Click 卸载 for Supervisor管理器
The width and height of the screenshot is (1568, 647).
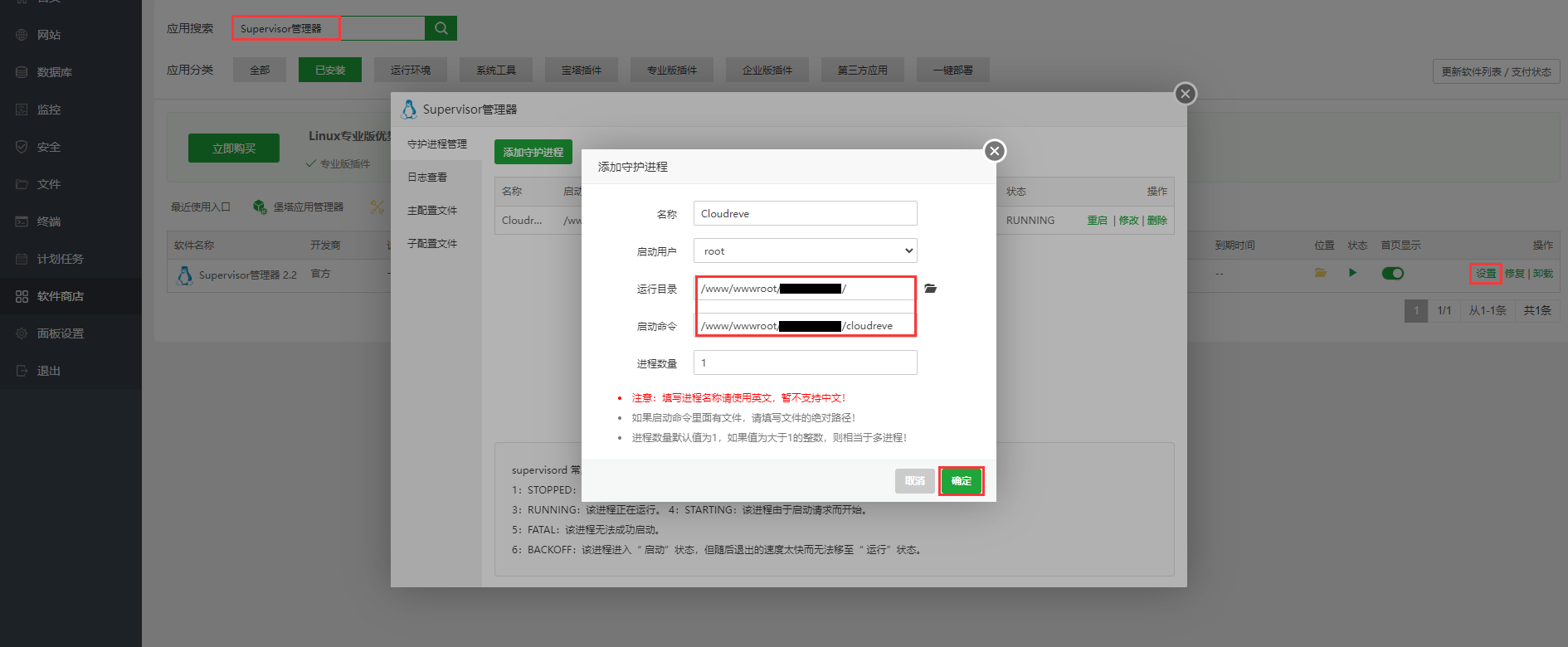pyautogui.click(x=1543, y=274)
